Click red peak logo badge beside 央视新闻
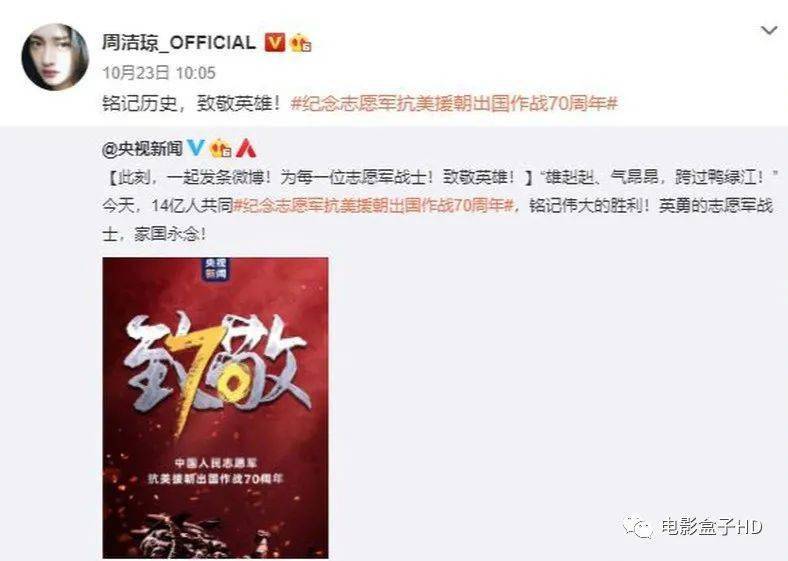The image size is (788, 561). [x=246, y=148]
